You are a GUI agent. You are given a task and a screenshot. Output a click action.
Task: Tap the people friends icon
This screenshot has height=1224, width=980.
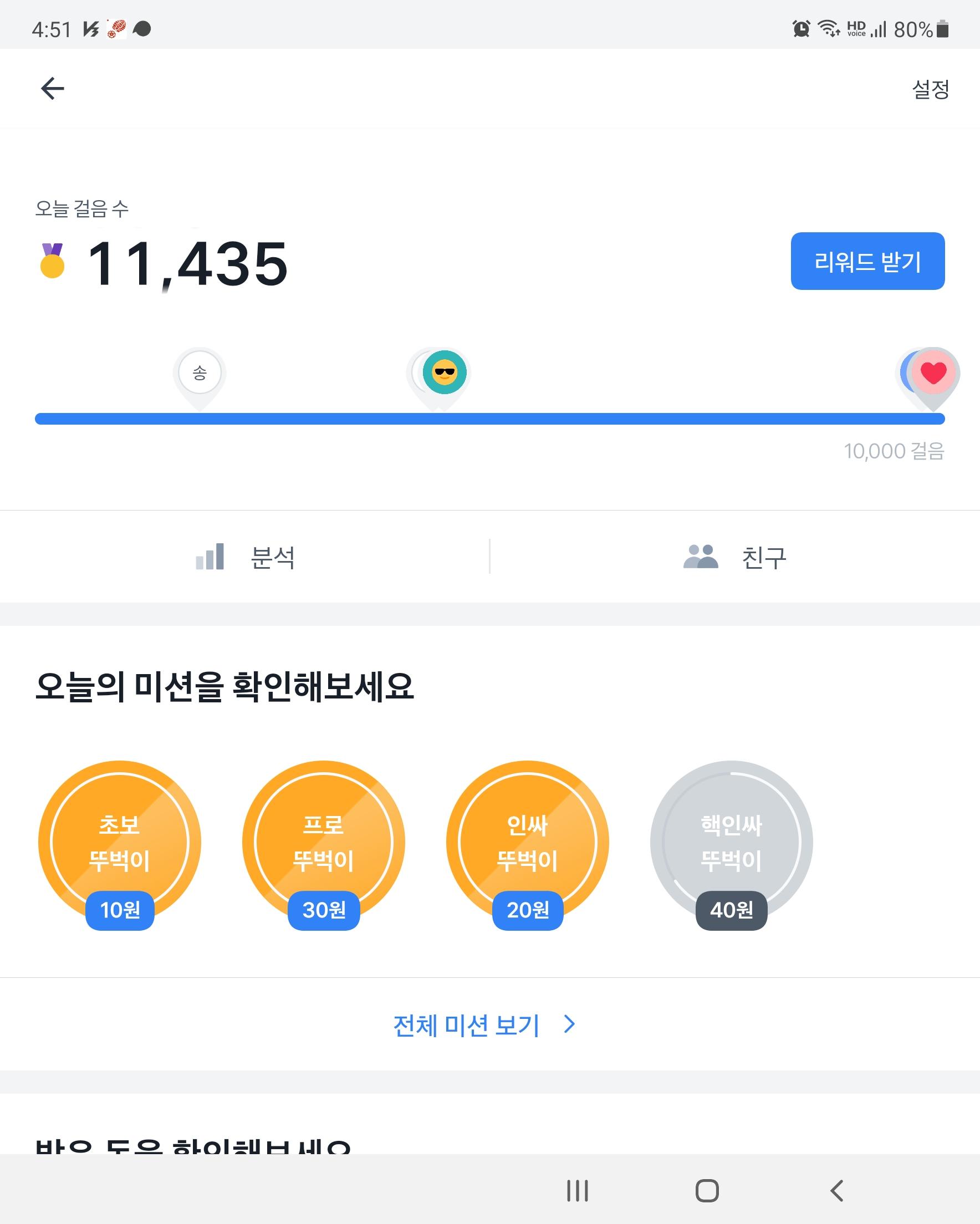pos(701,557)
